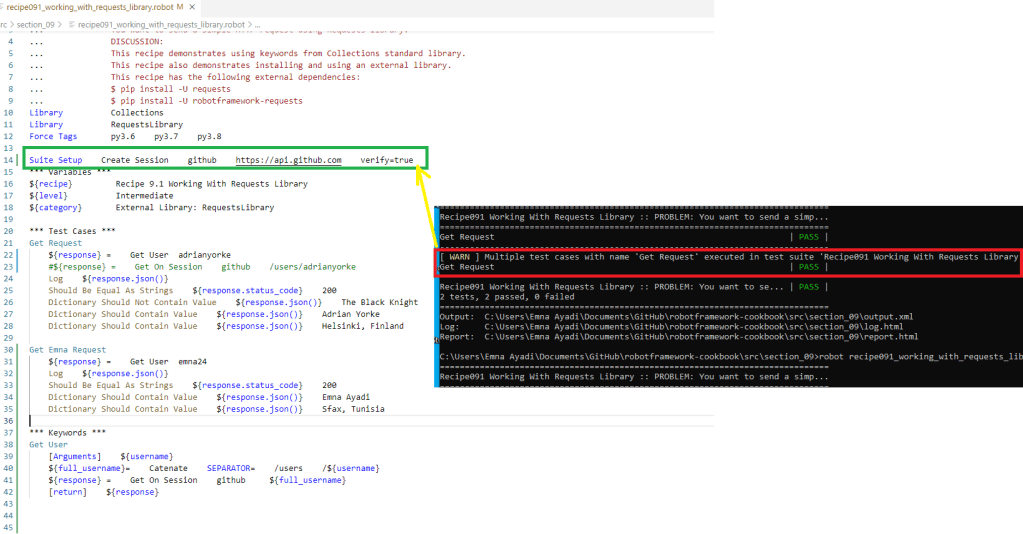This screenshot has height=534, width=1023.
Task: Click the ${category} variable name
Action: pyautogui.click(x=55, y=208)
